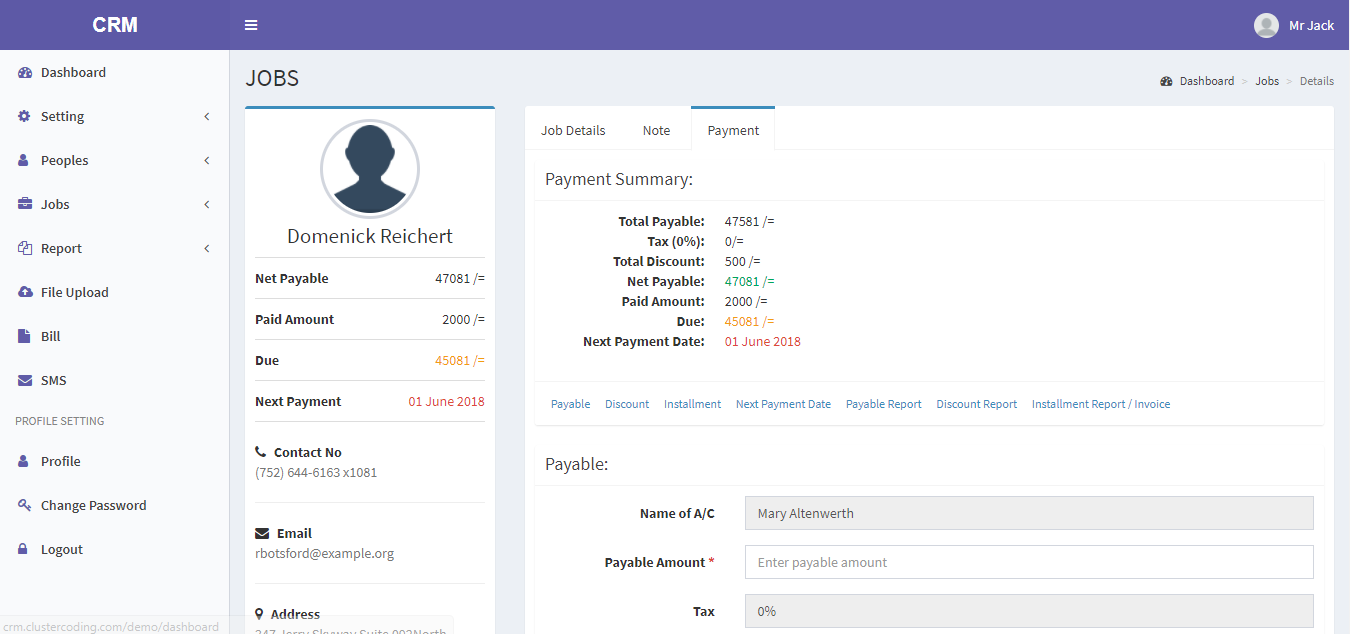The height and width of the screenshot is (634, 1350).
Task: Click the Installment link
Action: (692, 405)
